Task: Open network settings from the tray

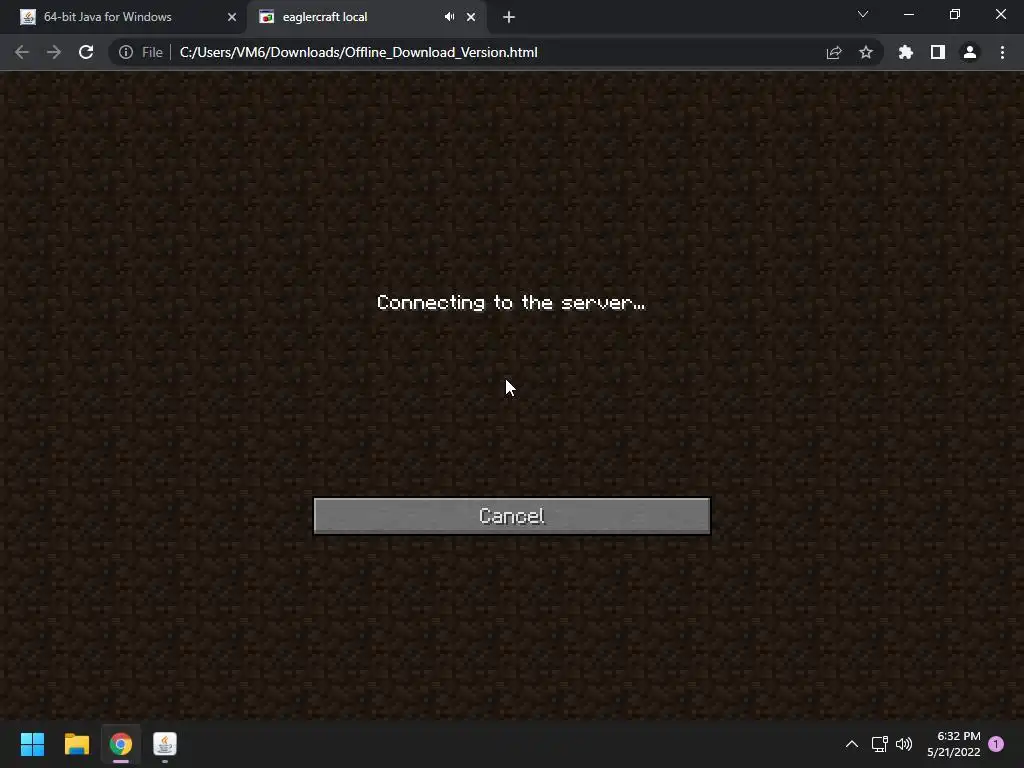Action: [879, 744]
